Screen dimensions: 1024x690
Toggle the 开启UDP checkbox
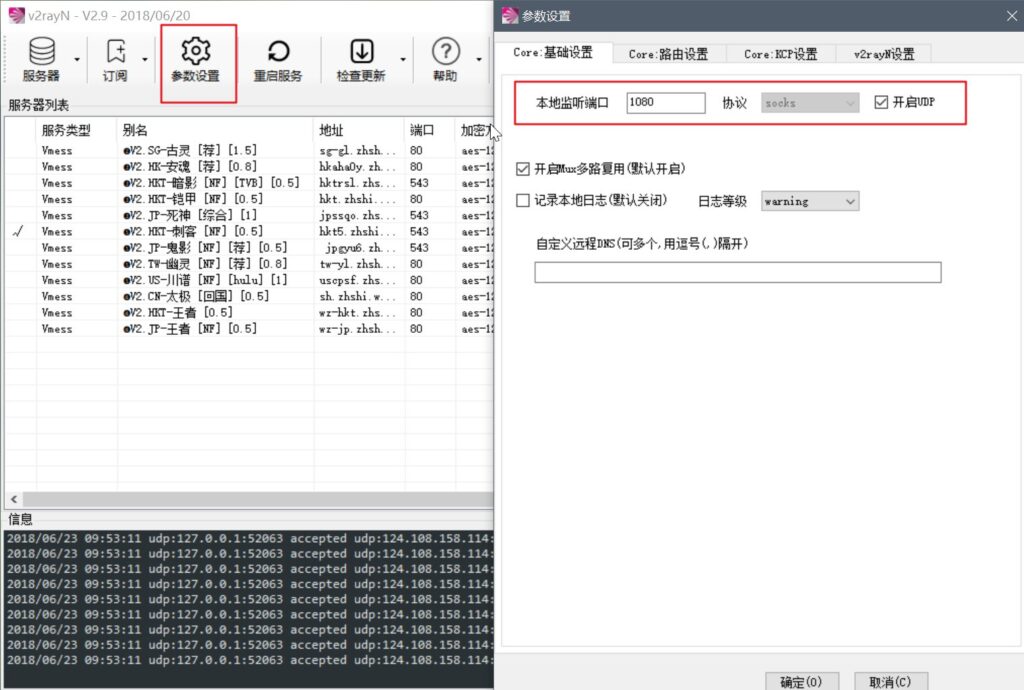881,102
